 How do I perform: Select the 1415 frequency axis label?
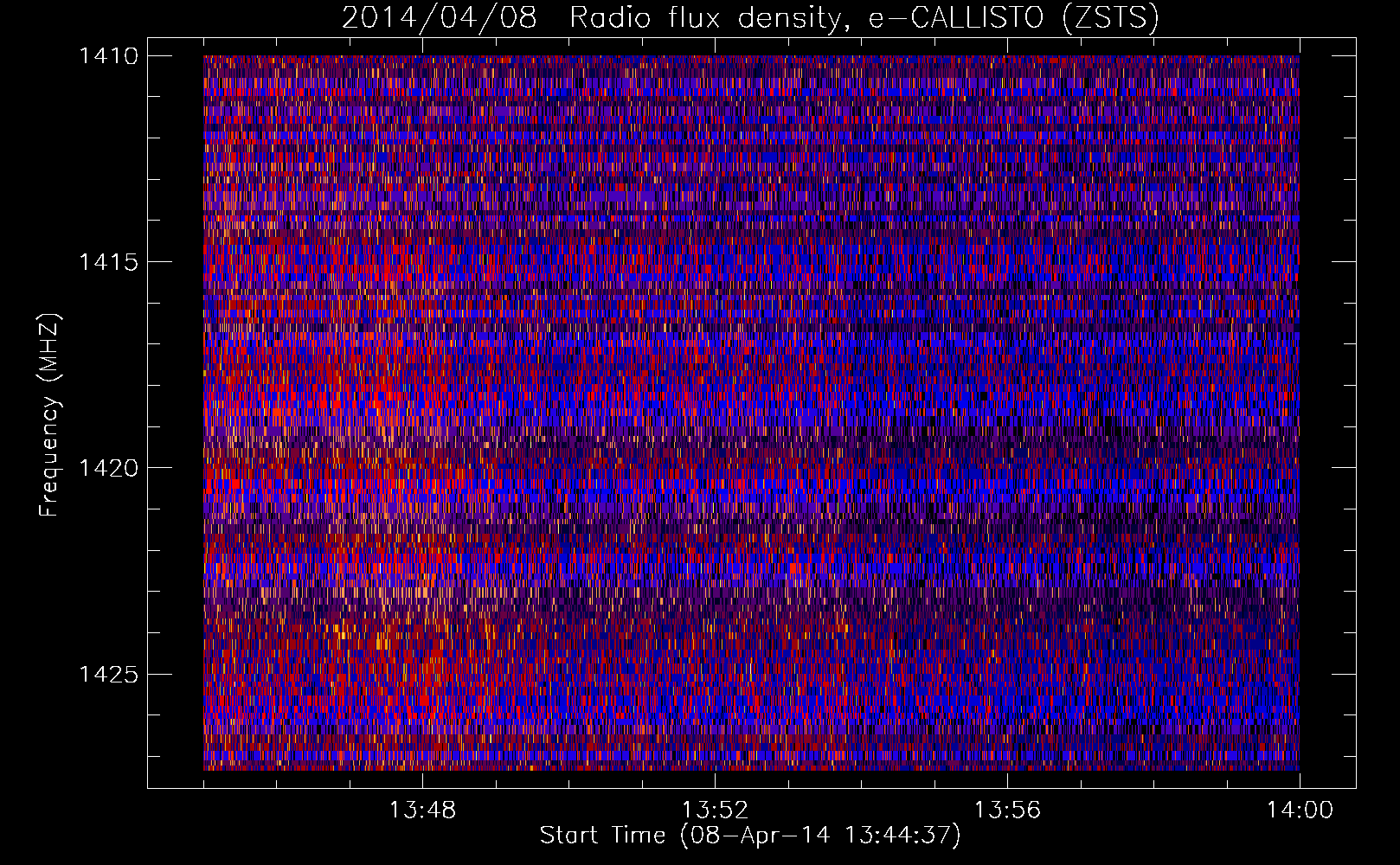coord(109,262)
